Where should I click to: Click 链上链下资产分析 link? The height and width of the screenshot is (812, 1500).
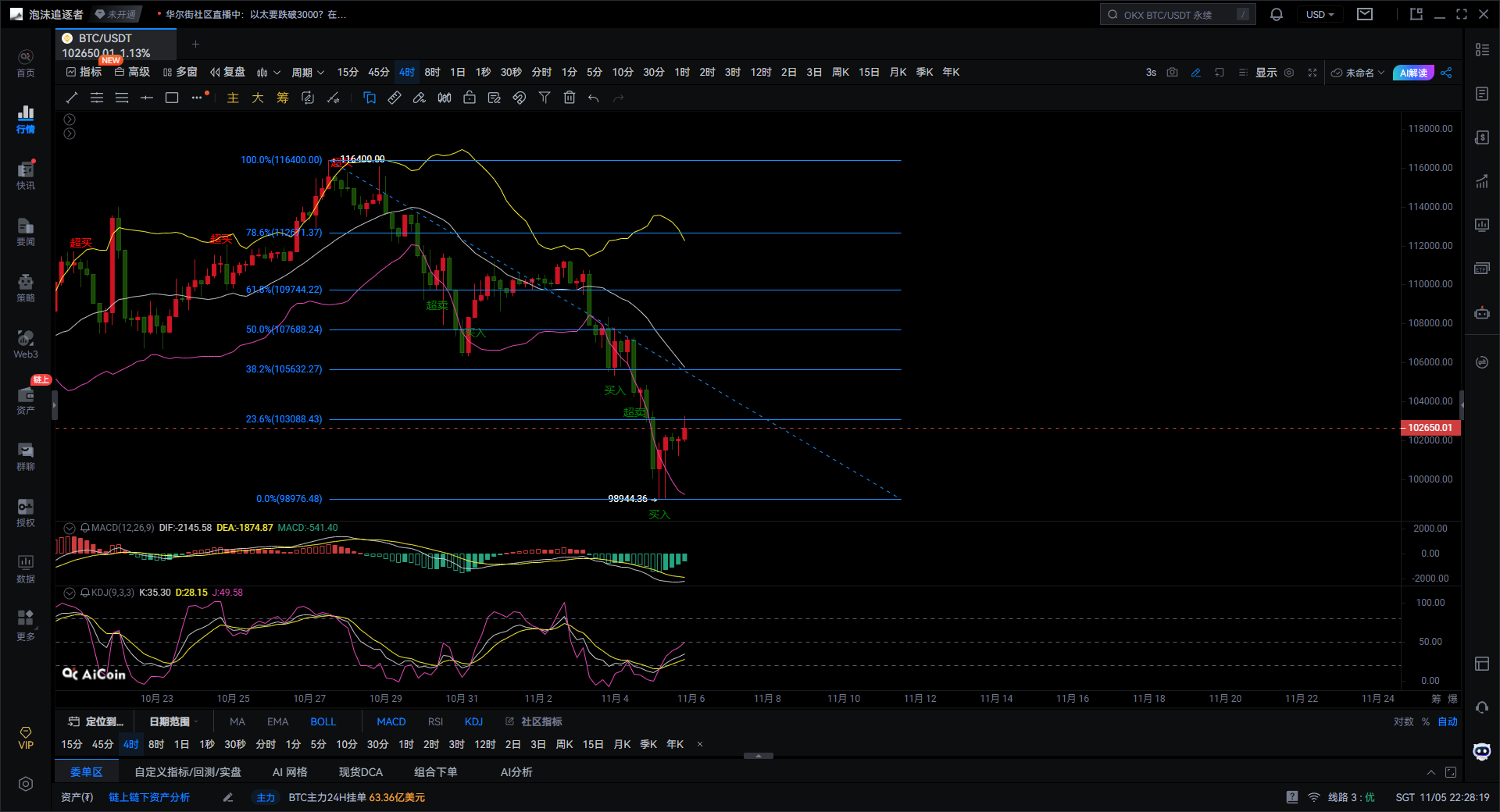(x=149, y=797)
